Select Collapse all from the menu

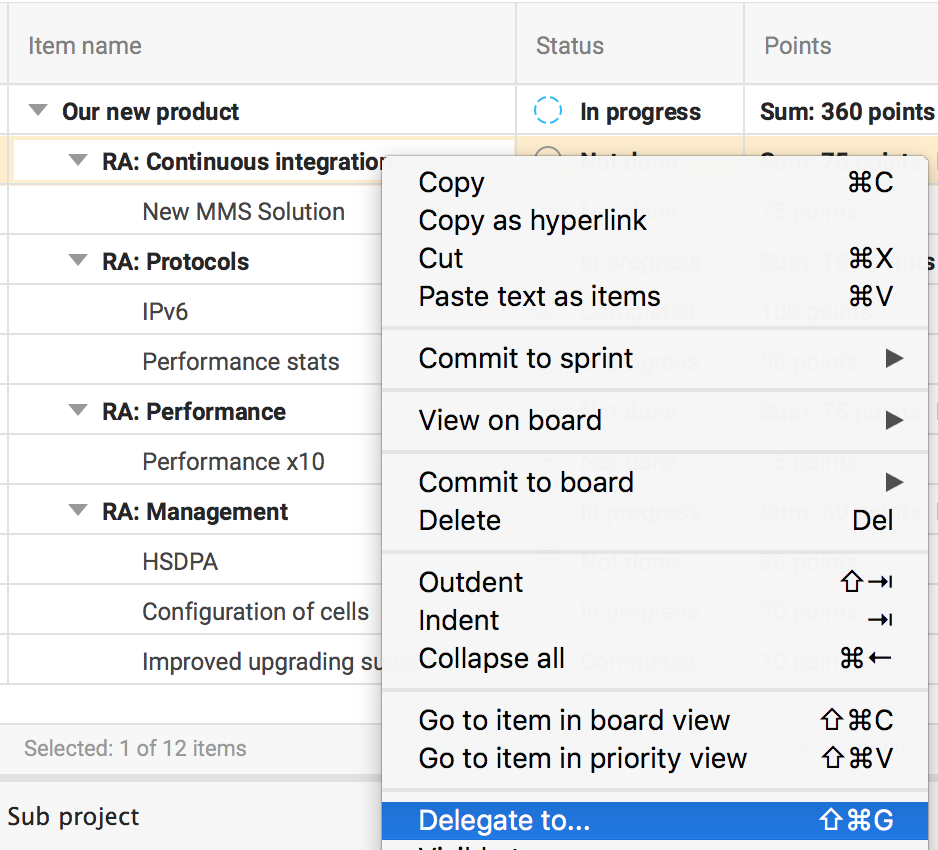point(492,658)
